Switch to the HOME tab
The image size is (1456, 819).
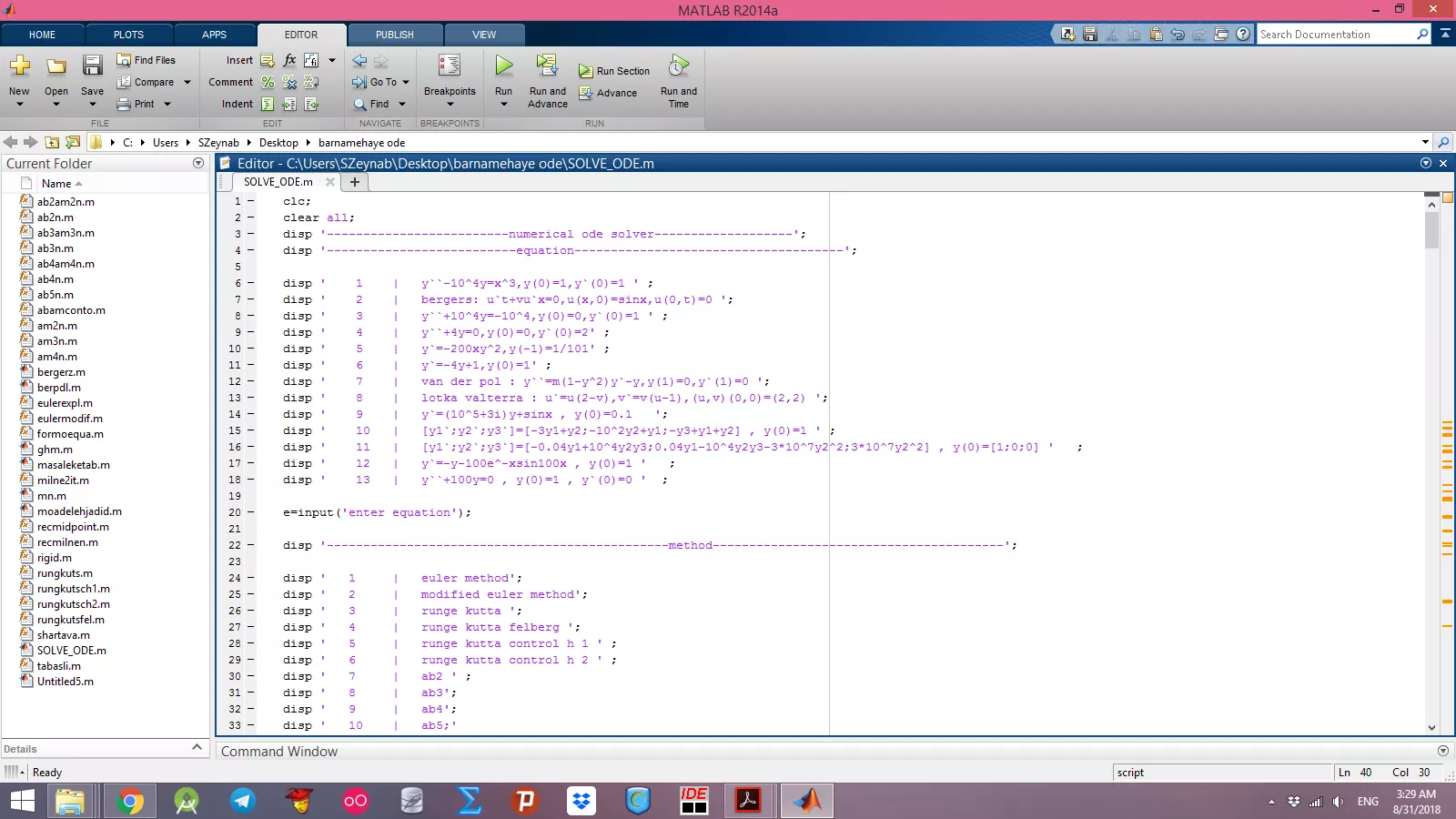click(42, 35)
